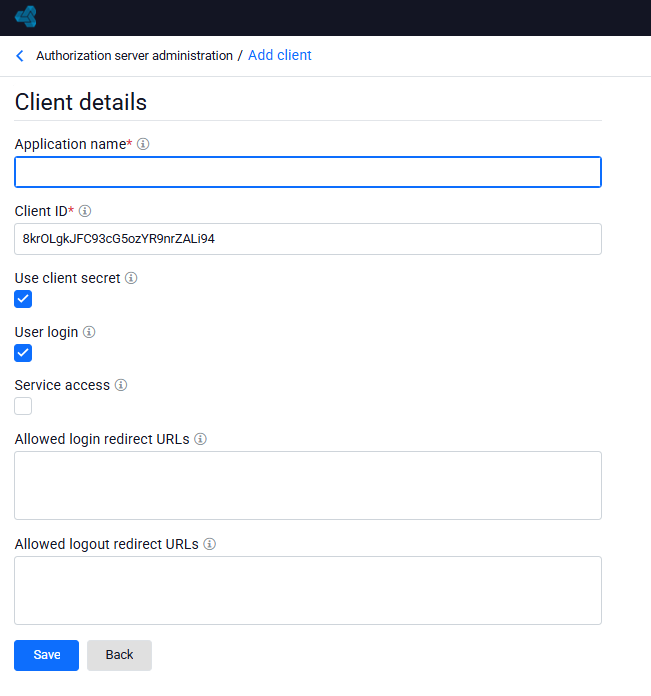Select the Add client breadcrumb
651x696 pixels.
pyautogui.click(x=280, y=55)
